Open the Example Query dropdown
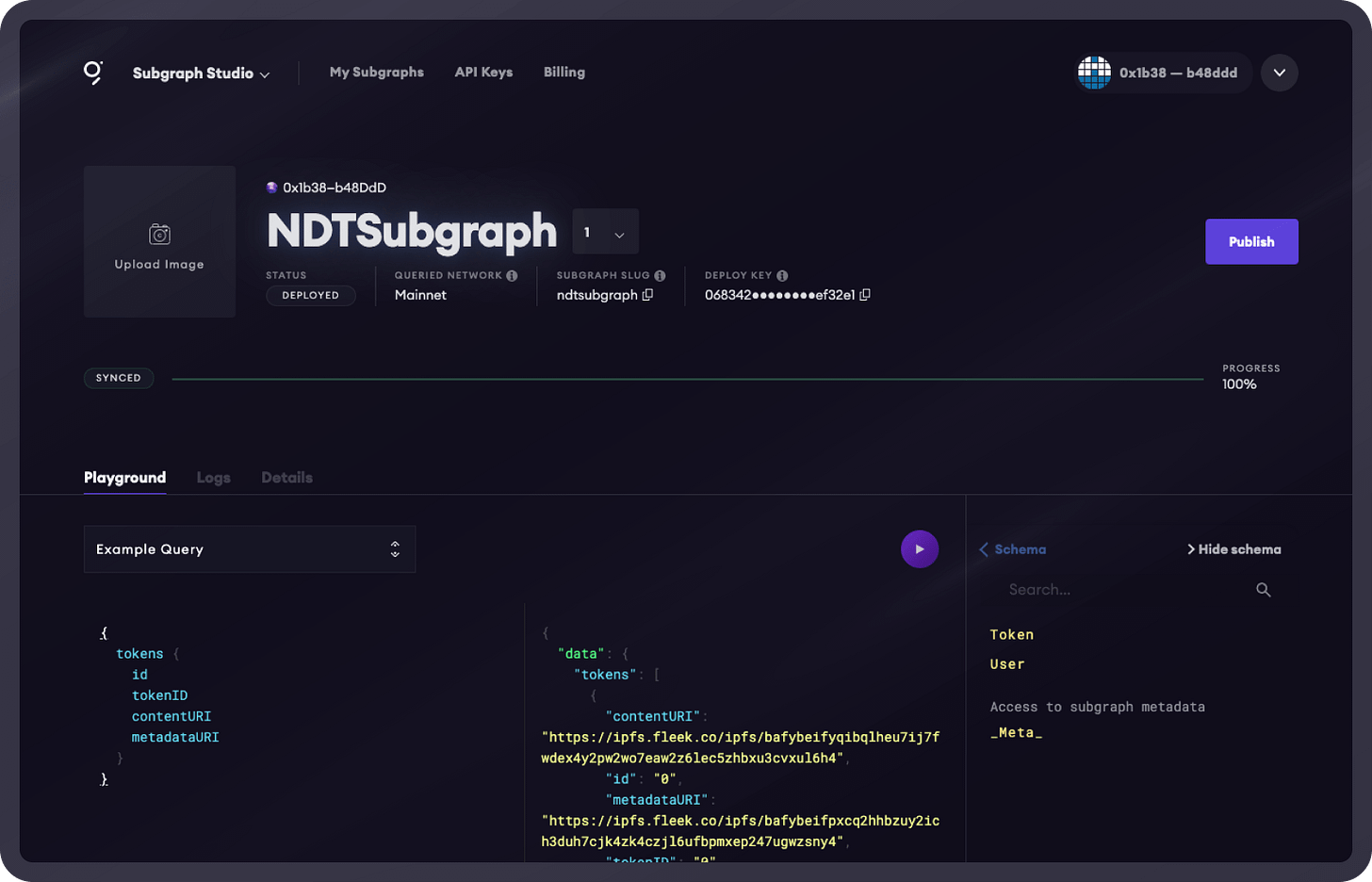1372x882 pixels. tap(250, 549)
